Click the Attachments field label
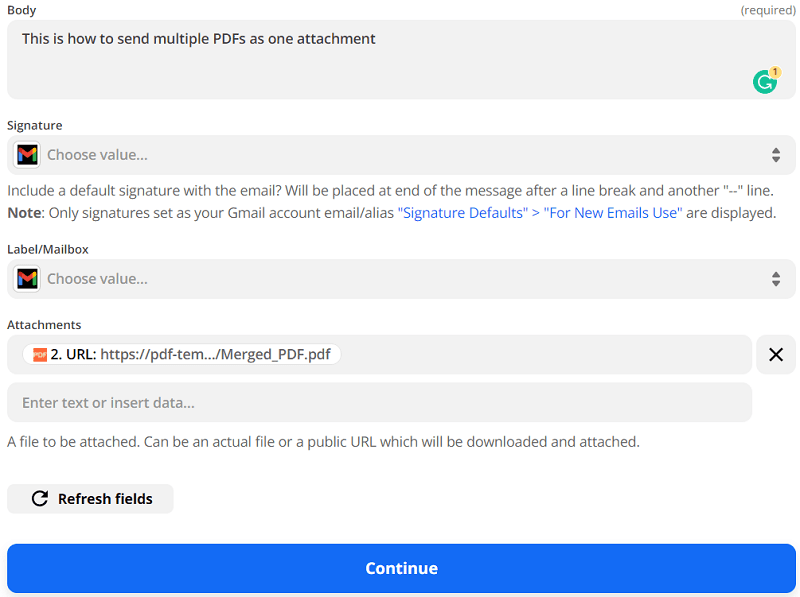Screen dimensions: 800x597 point(44,325)
